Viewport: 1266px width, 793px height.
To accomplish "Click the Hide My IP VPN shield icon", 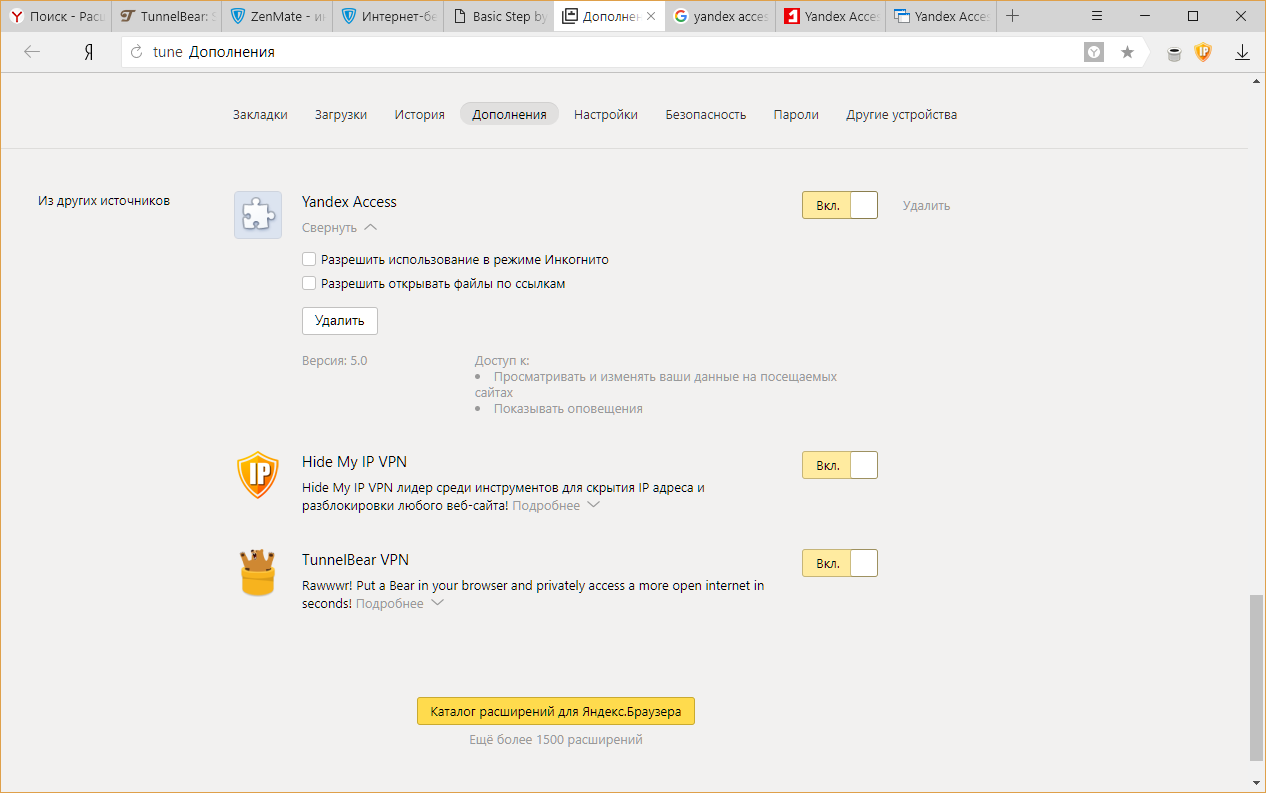I will coord(258,475).
